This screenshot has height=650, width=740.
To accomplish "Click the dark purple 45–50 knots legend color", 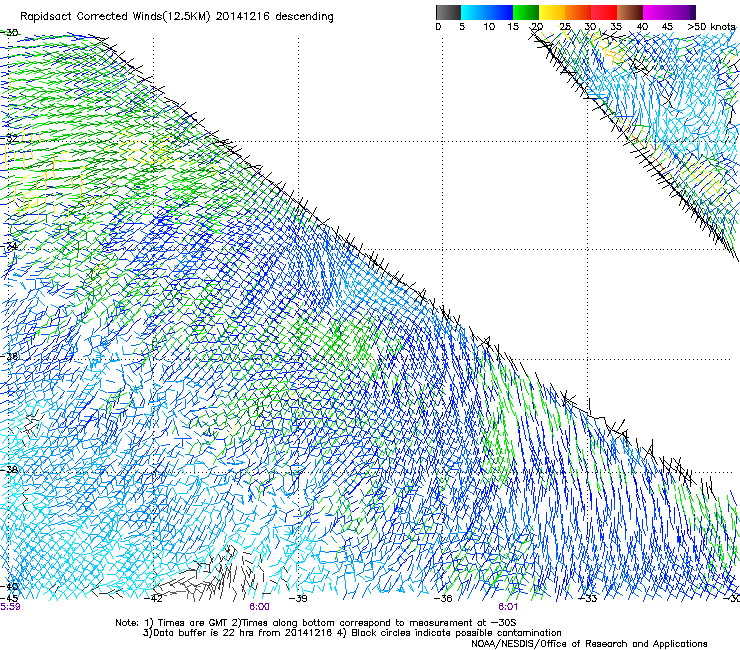I will pyautogui.click(x=682, y=12).
